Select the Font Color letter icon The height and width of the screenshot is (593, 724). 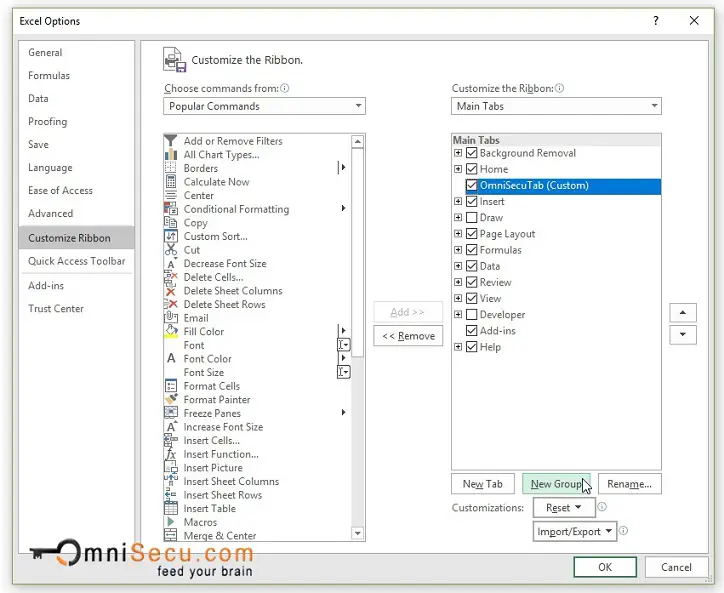(x=171, y=358)
